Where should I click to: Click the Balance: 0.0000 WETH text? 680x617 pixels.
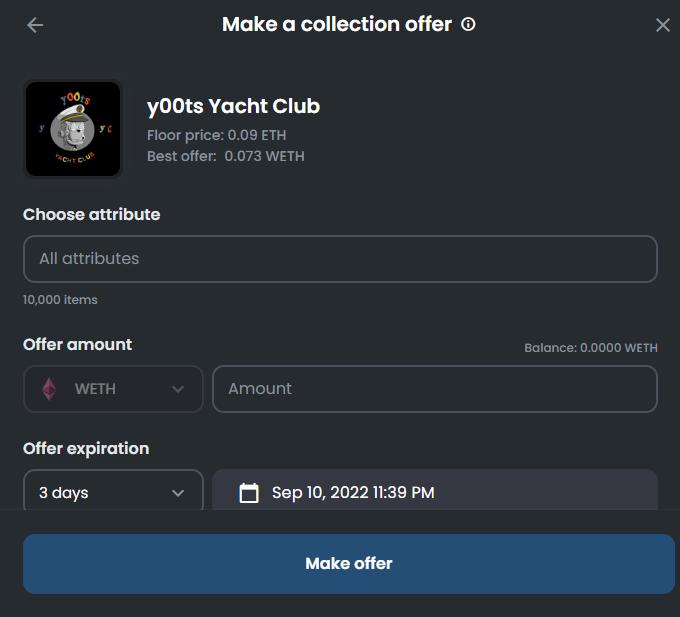pyautogui.click(x=590, y=348)
